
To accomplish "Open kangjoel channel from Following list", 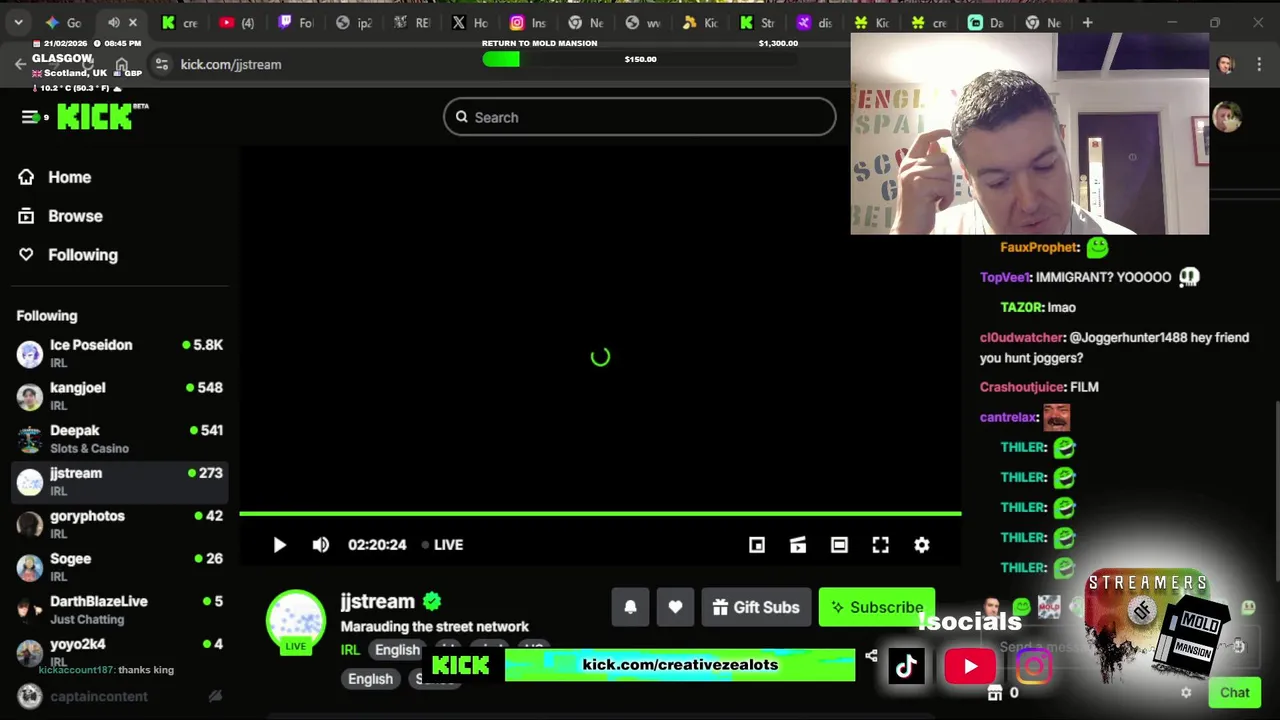I will [x=119, y=396].
